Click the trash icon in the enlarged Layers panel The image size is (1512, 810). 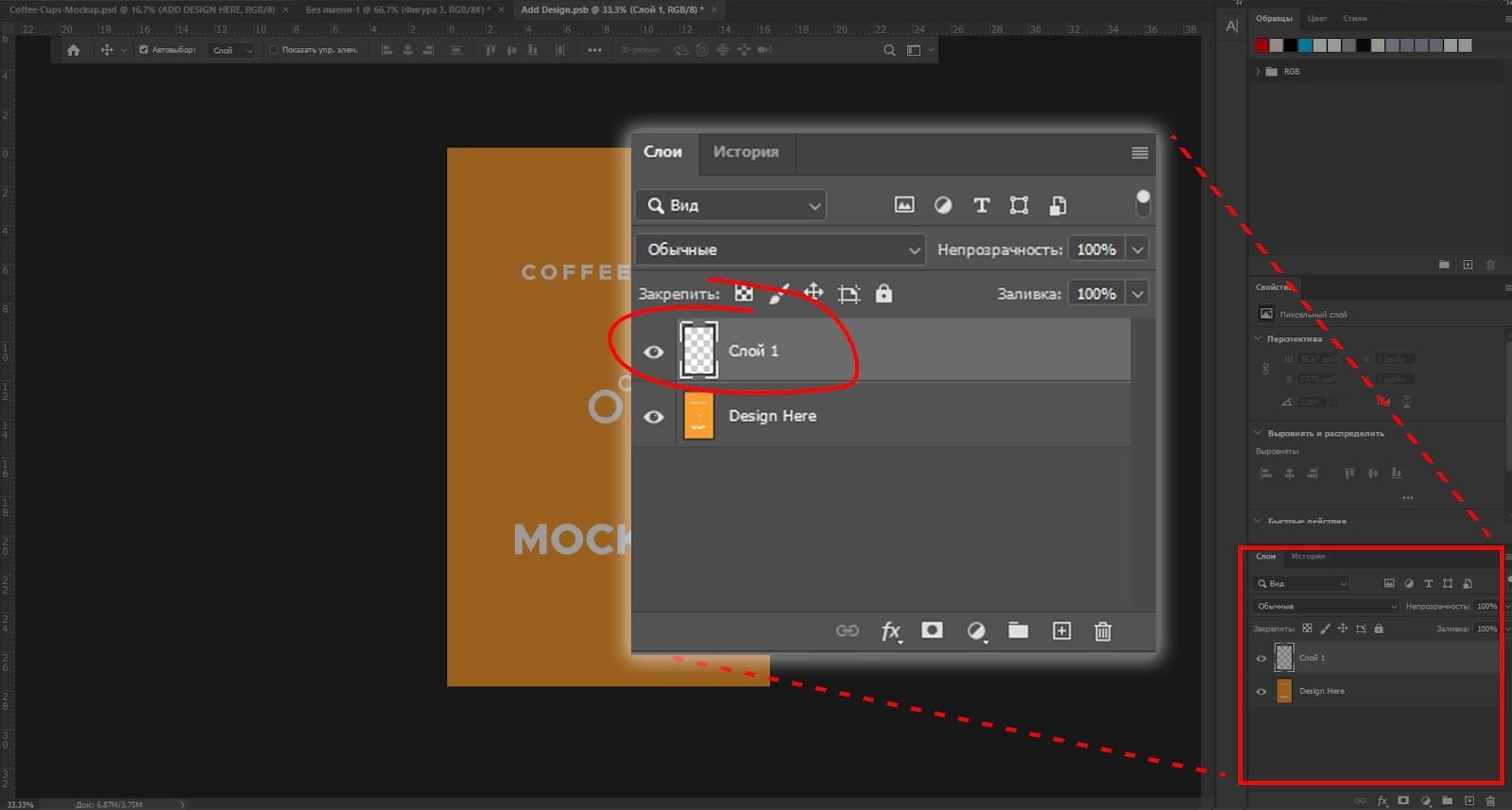pyautogui.click(x=1103, y=631)
